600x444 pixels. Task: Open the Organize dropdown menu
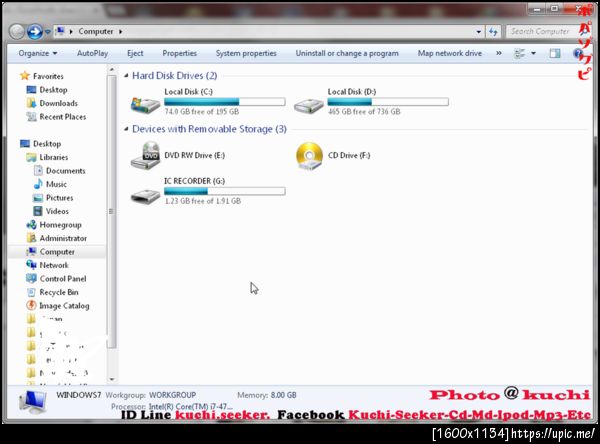(x=38, y=53)
